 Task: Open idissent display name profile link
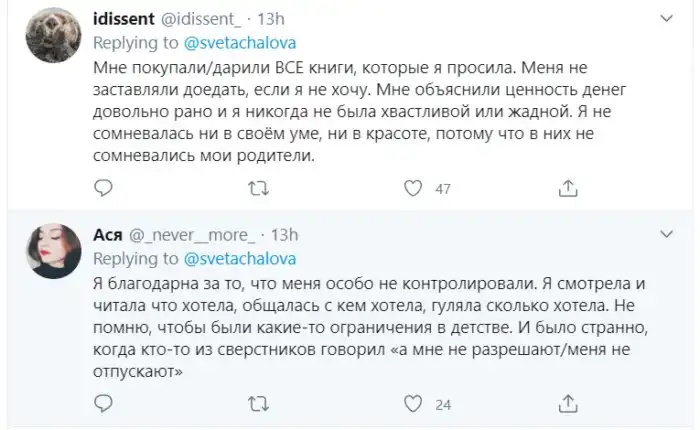[124, 19]
